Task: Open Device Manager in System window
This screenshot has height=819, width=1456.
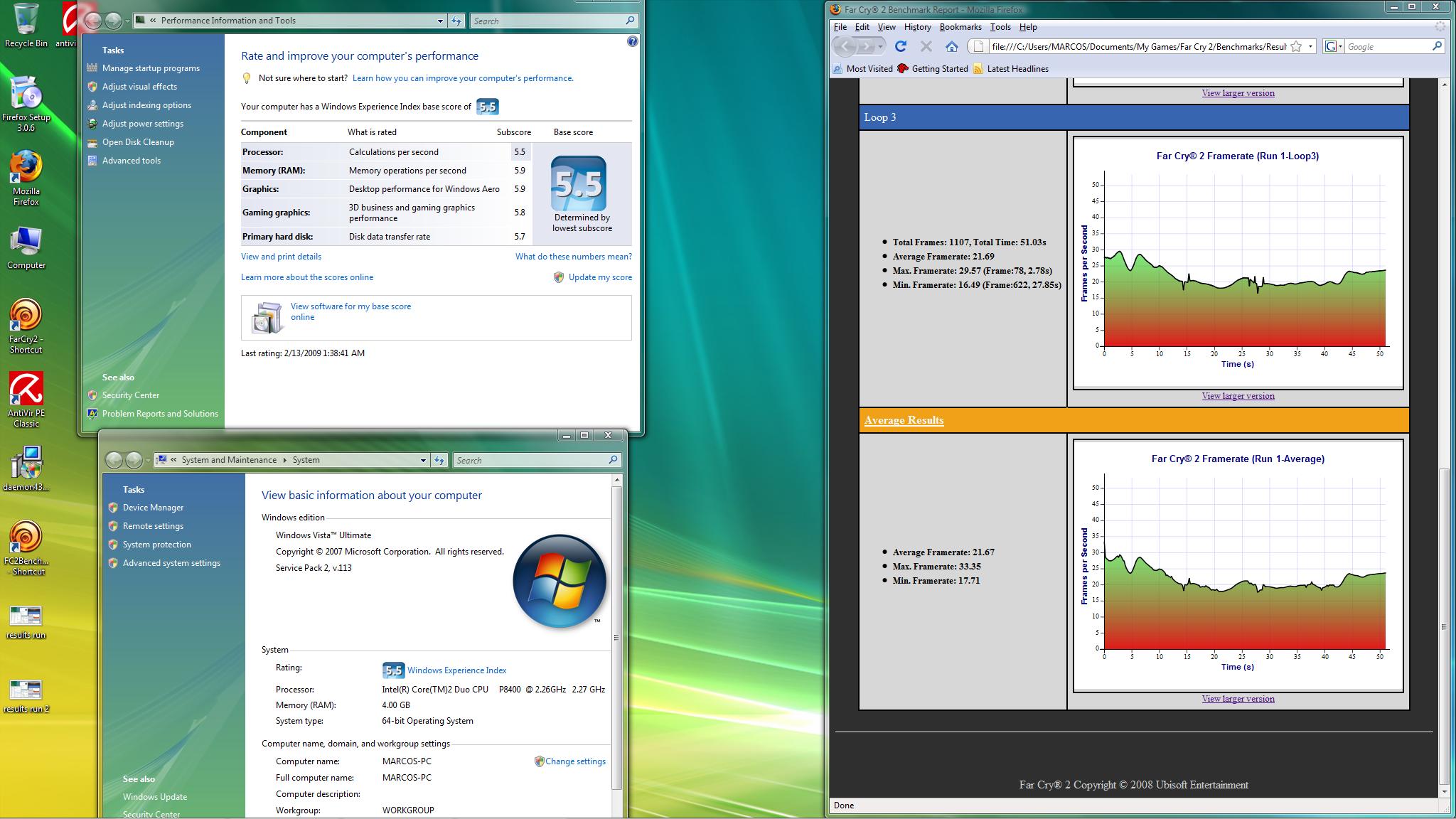Action: tap(153, 508)
